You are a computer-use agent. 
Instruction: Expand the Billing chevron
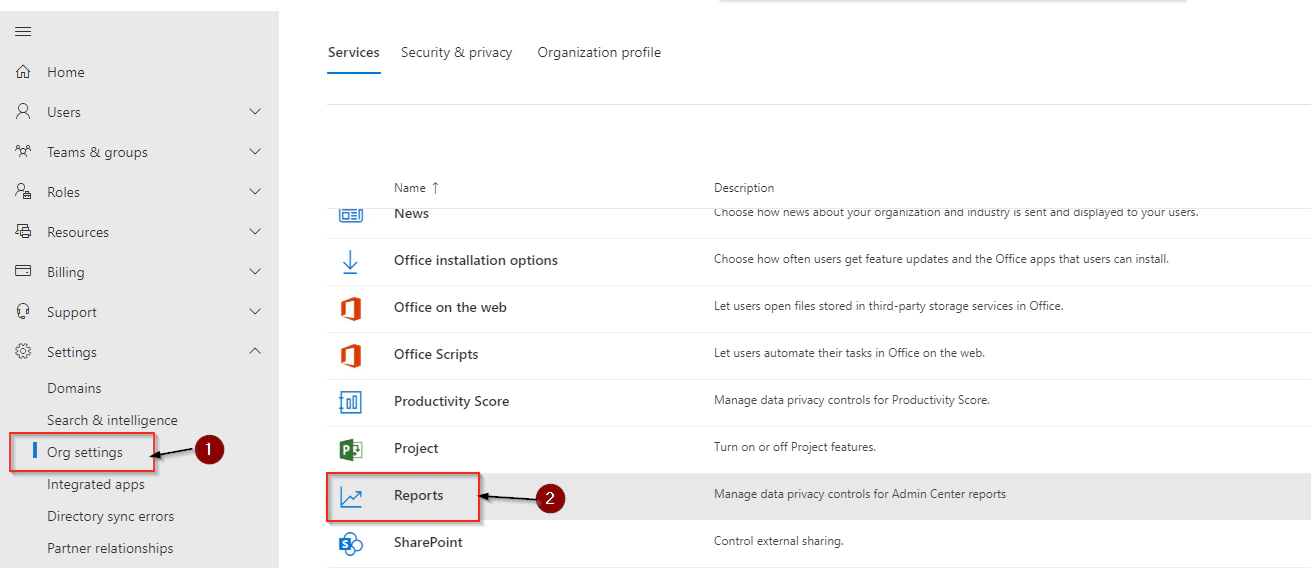[x=255, y=272]
